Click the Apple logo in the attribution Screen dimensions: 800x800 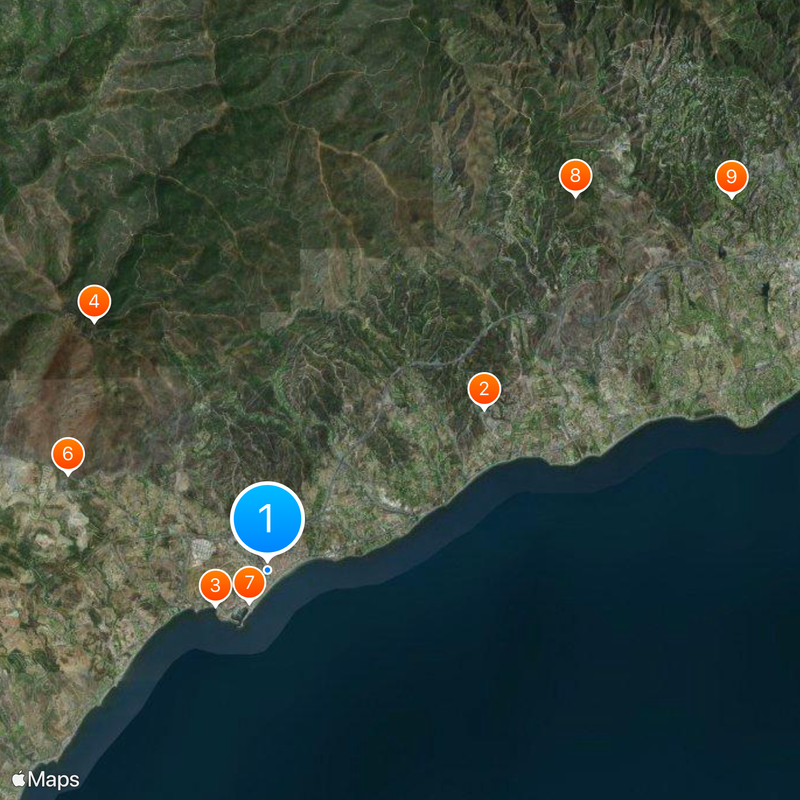tap(18, 777)
